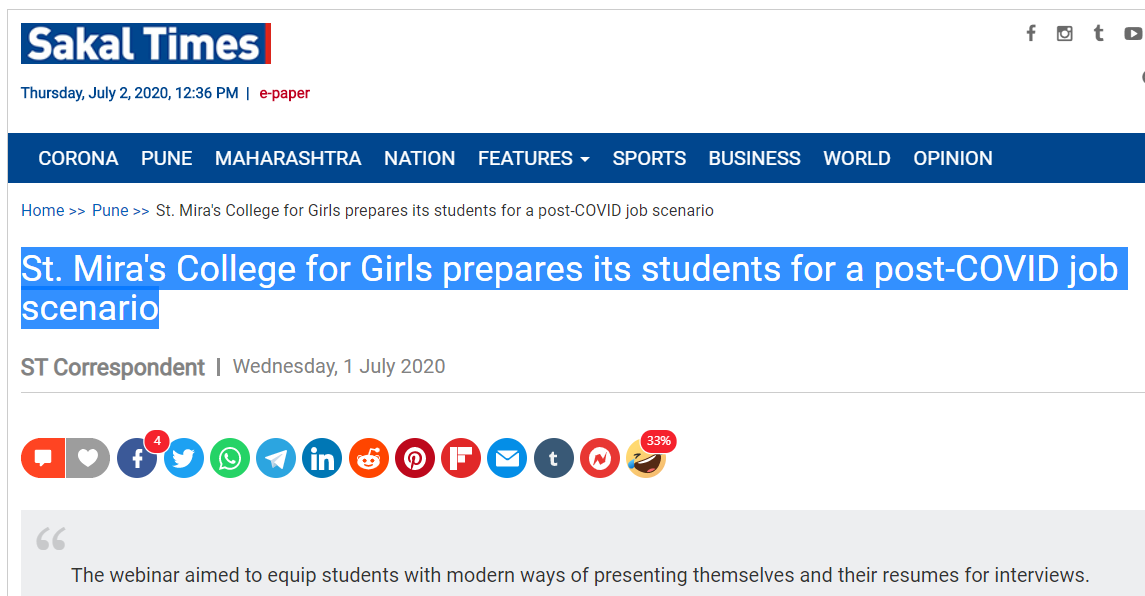The height and width of the screenshot is (596, 1145).
Task: Send article via blue email icon
Action: coord(507,459)
